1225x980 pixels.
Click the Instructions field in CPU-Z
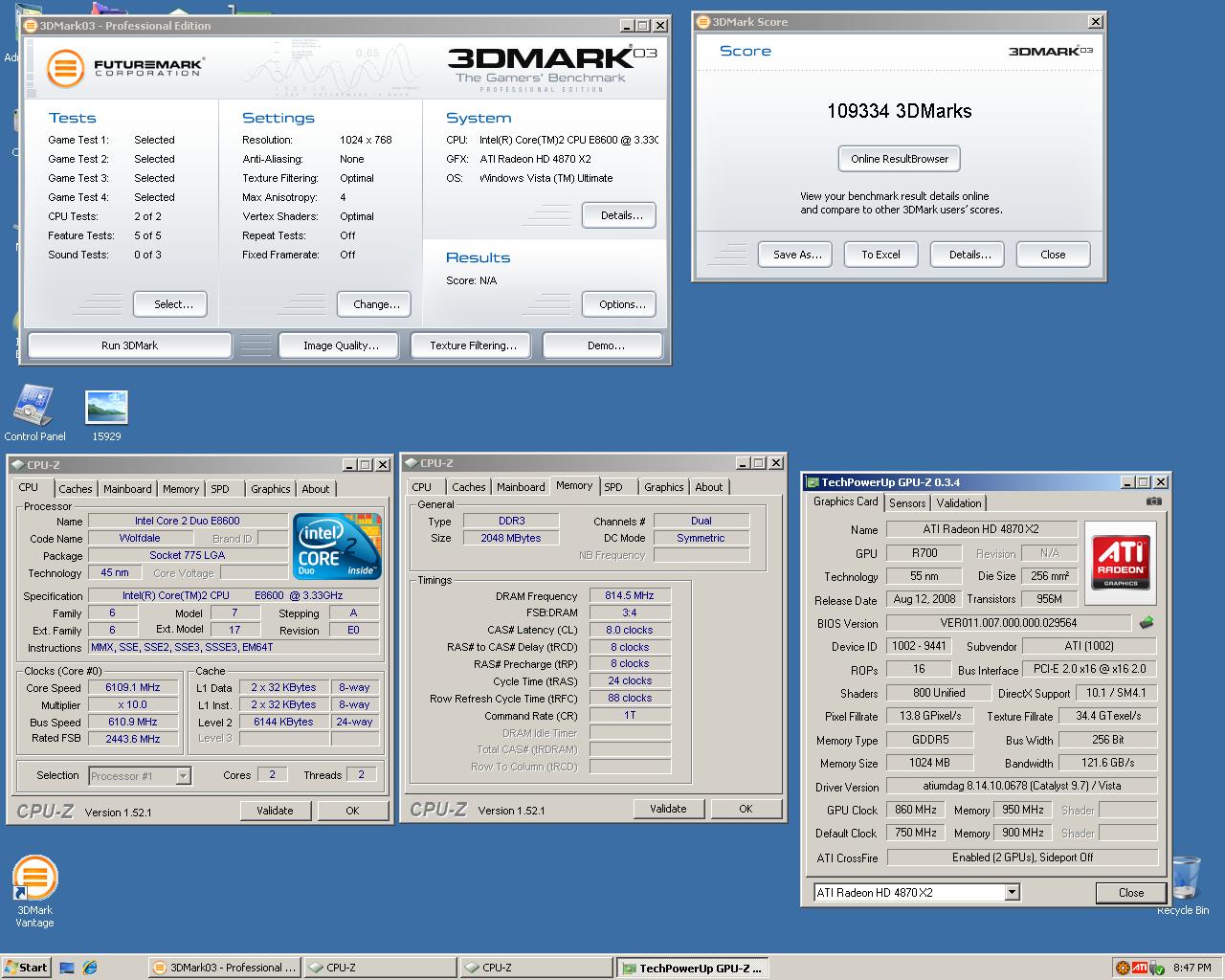[x=234, y=647]
